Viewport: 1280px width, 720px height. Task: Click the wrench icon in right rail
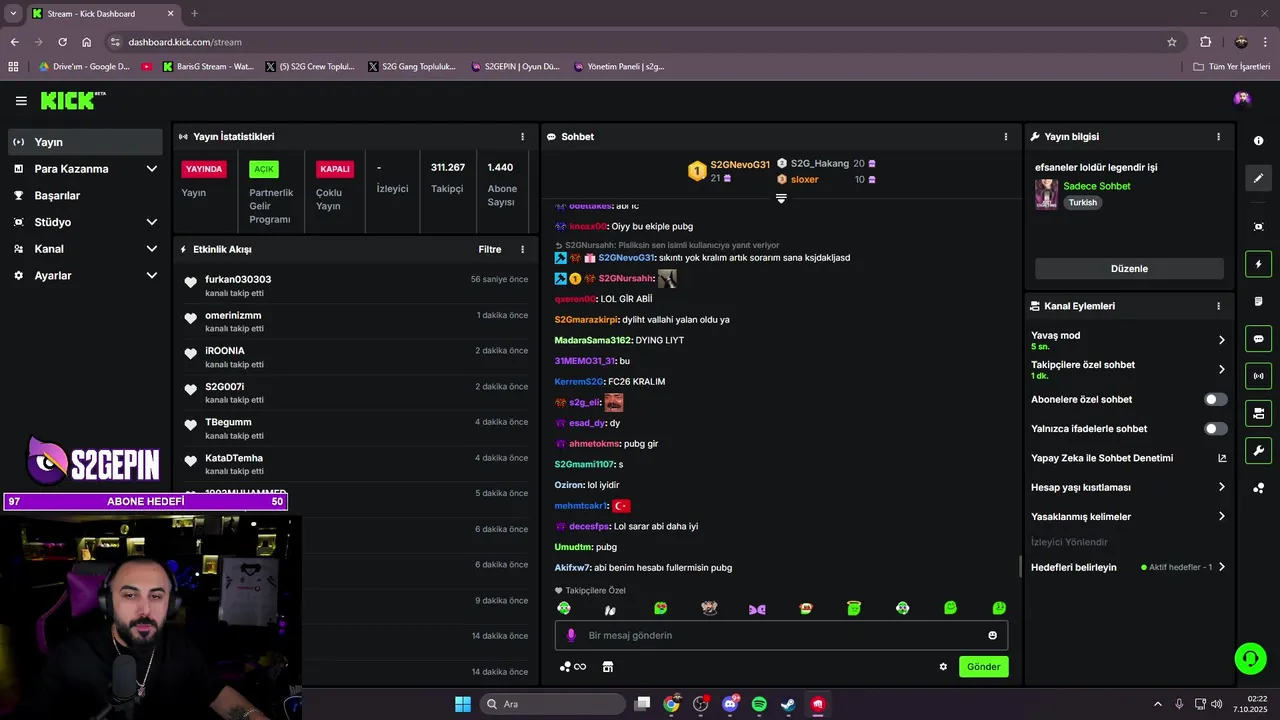tap(1258, 450)
